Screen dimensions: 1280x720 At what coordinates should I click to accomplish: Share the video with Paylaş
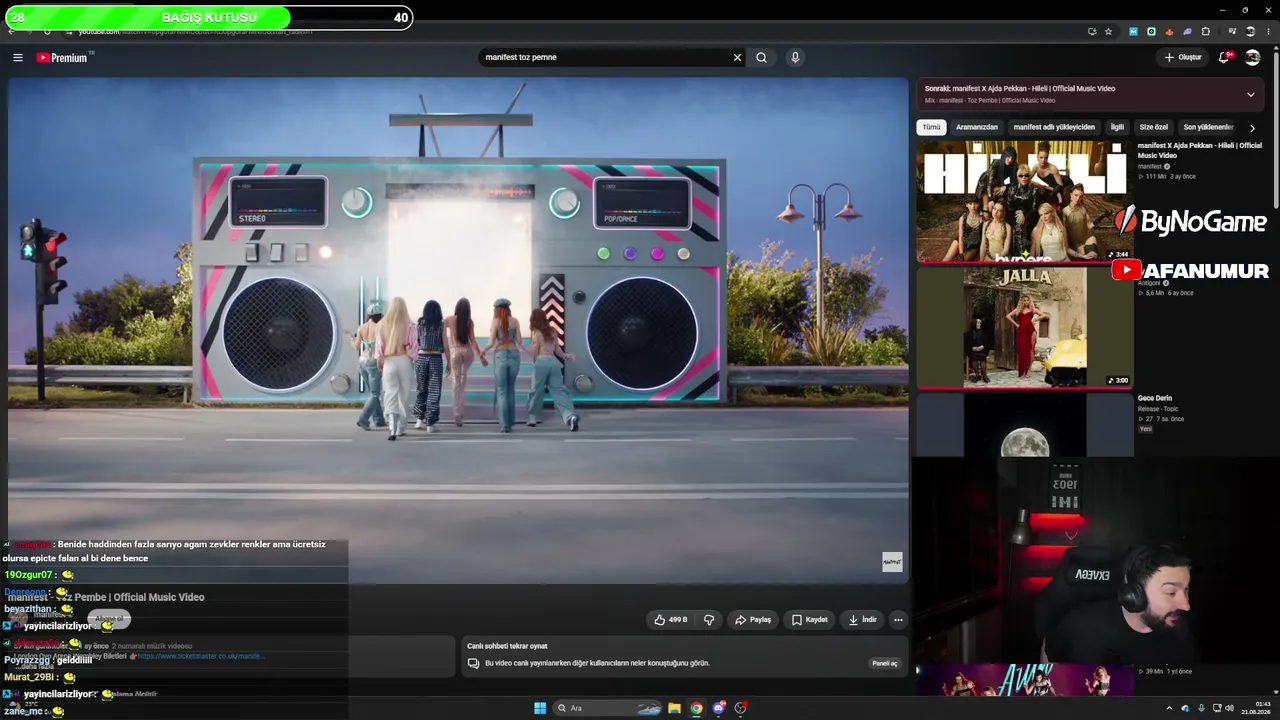(x=753, y=620)
